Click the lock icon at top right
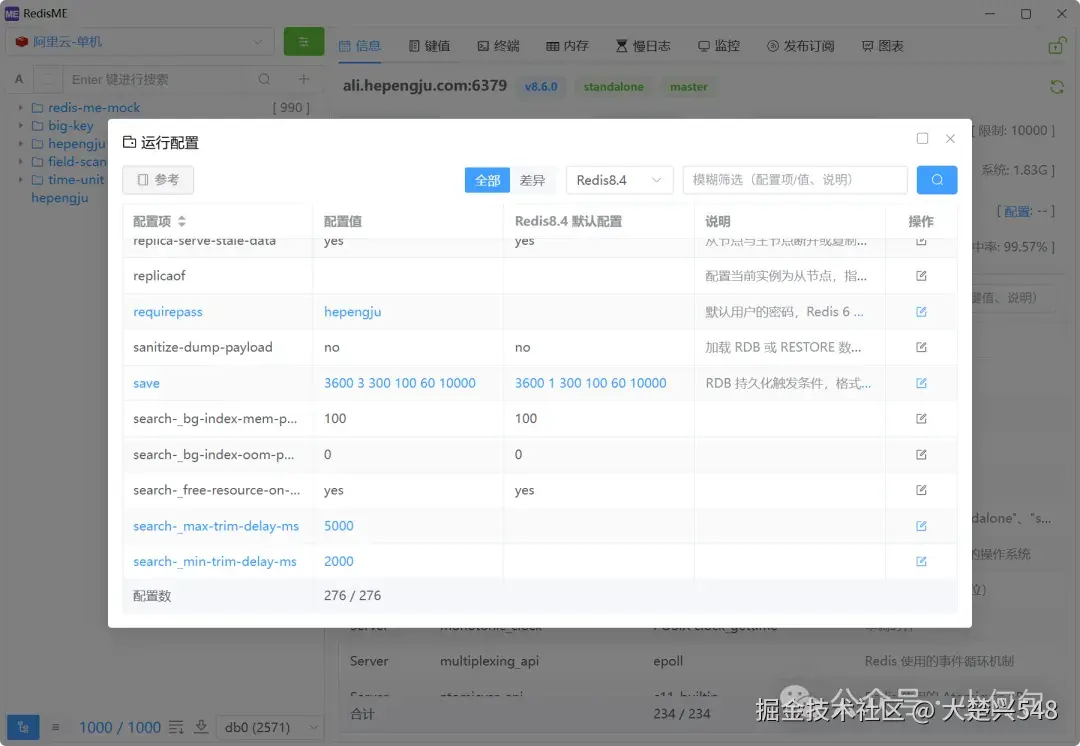1080x746 pixels. 1057,45
